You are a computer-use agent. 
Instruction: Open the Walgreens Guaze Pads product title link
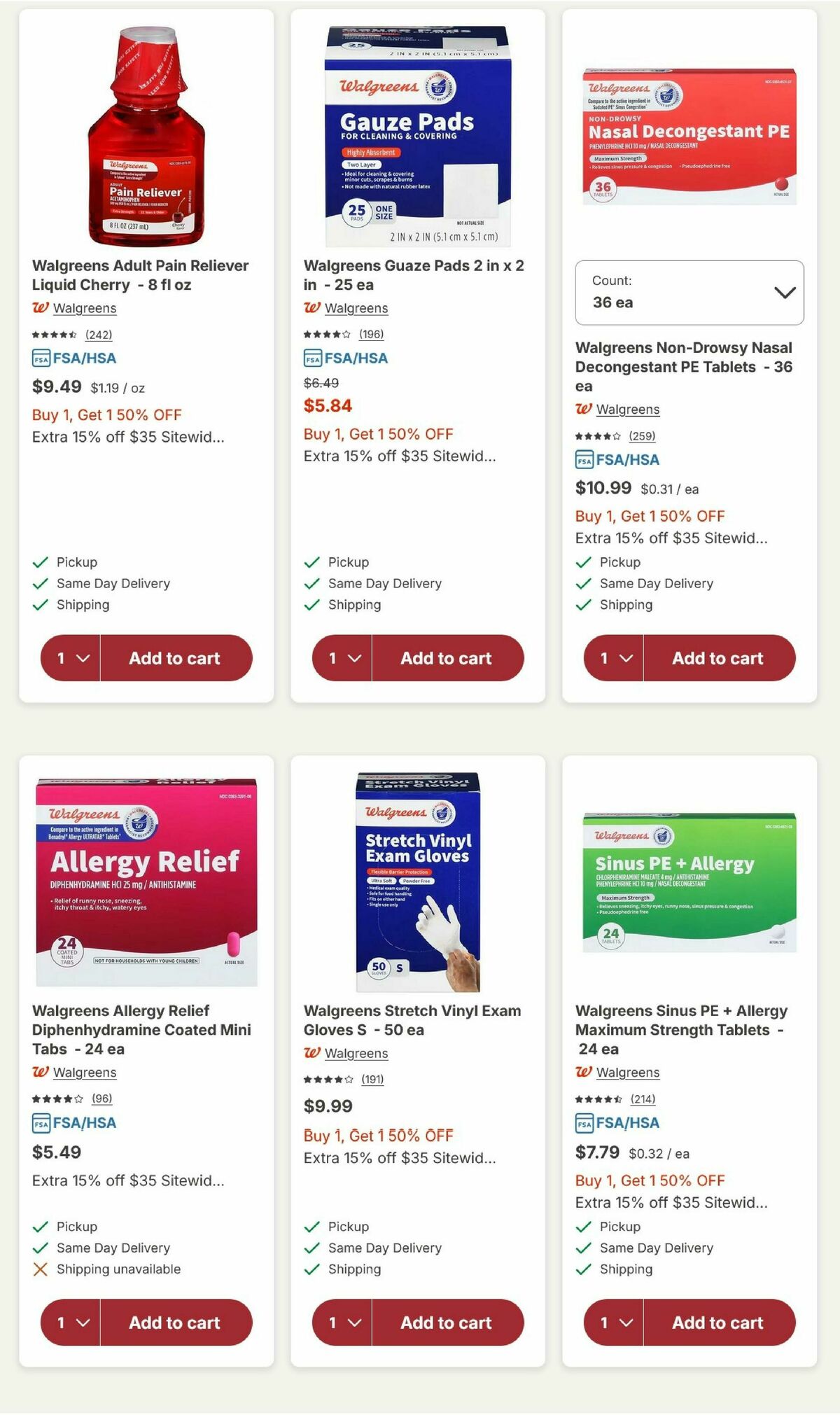tap(414, 274)
